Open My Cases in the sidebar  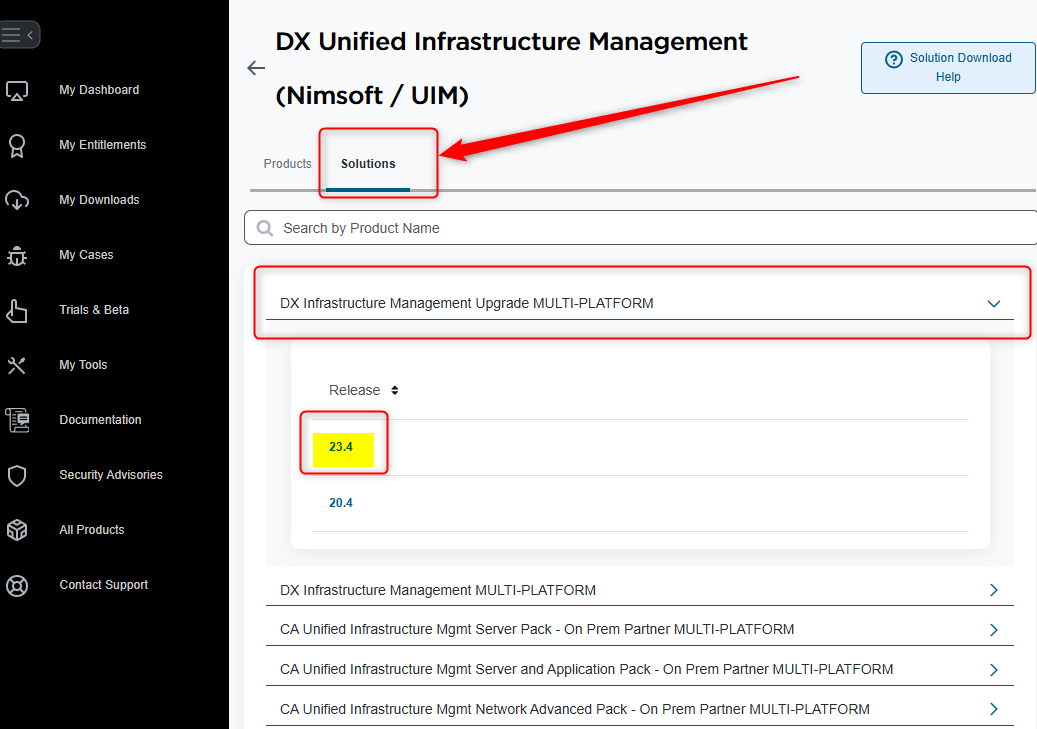(86, 255)
